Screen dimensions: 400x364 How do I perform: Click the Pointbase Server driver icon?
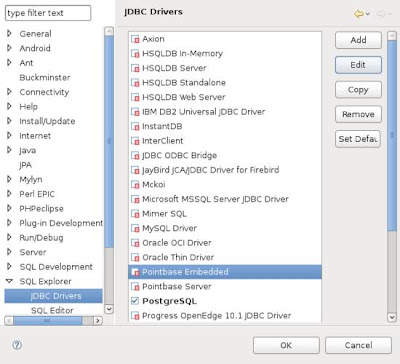(135, 287)
